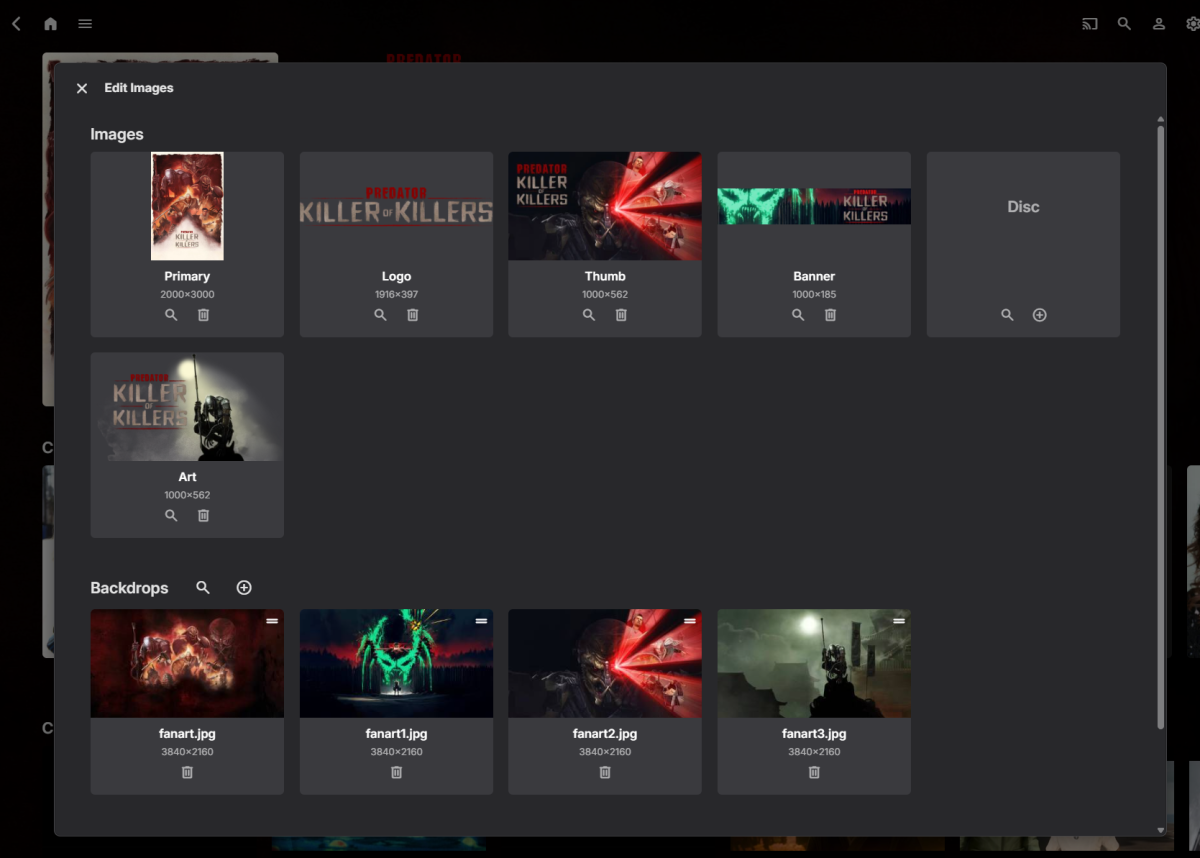Viewport: 1200px width, 858px height.
Task: Click the reorder handle on fanart1.jpg
Action: pos(481,621)
